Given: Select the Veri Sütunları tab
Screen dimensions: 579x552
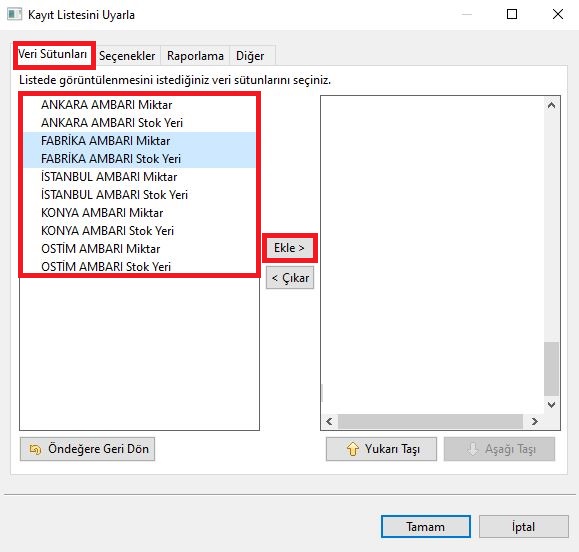Looking at the screenshot, I should (x=53, y=54).
